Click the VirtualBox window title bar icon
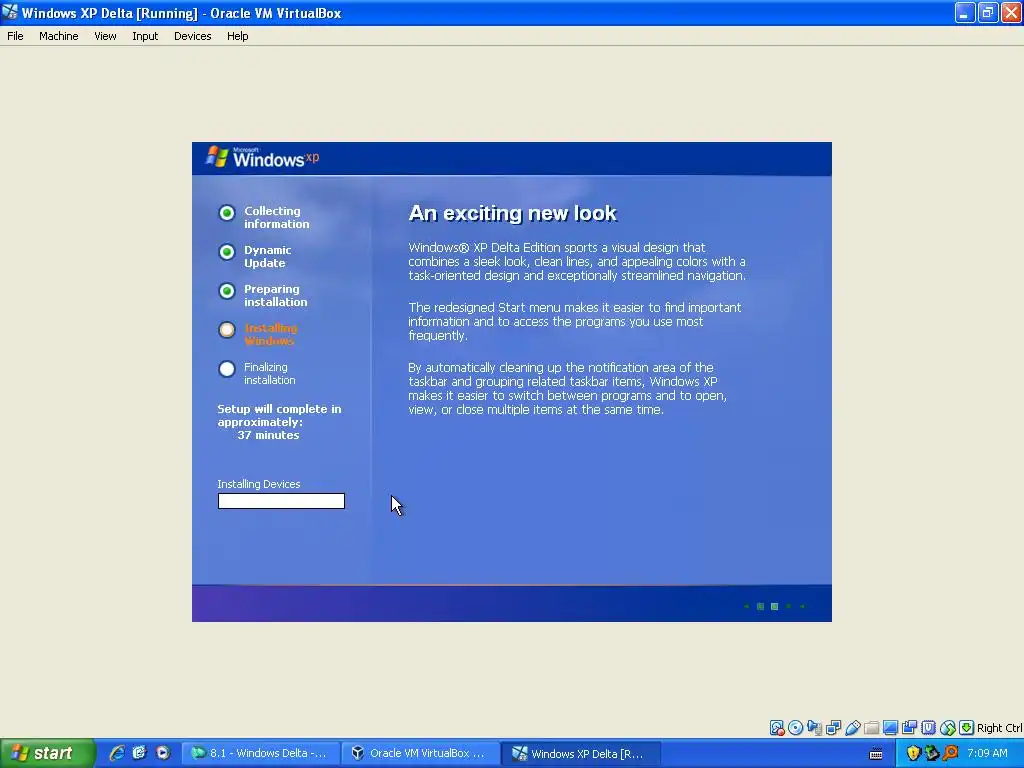 [10, 12]
